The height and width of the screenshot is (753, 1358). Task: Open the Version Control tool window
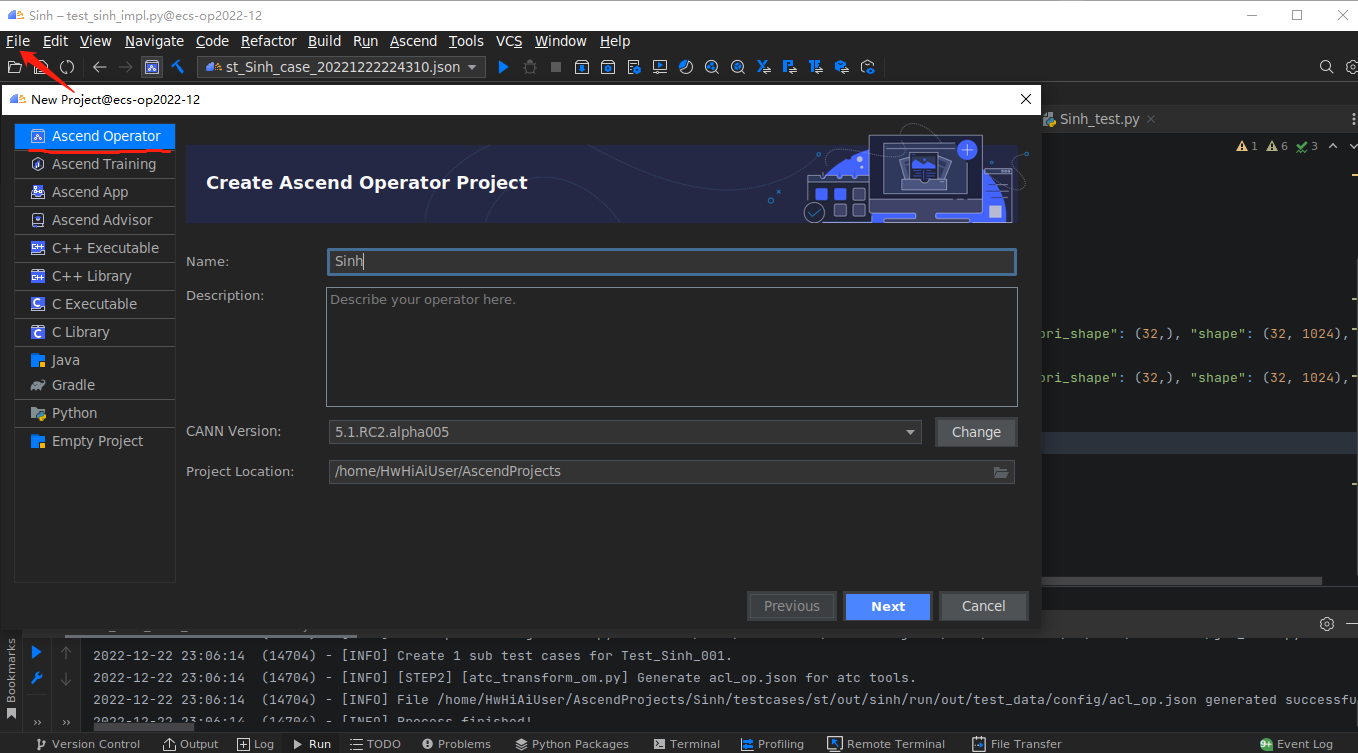88,744
